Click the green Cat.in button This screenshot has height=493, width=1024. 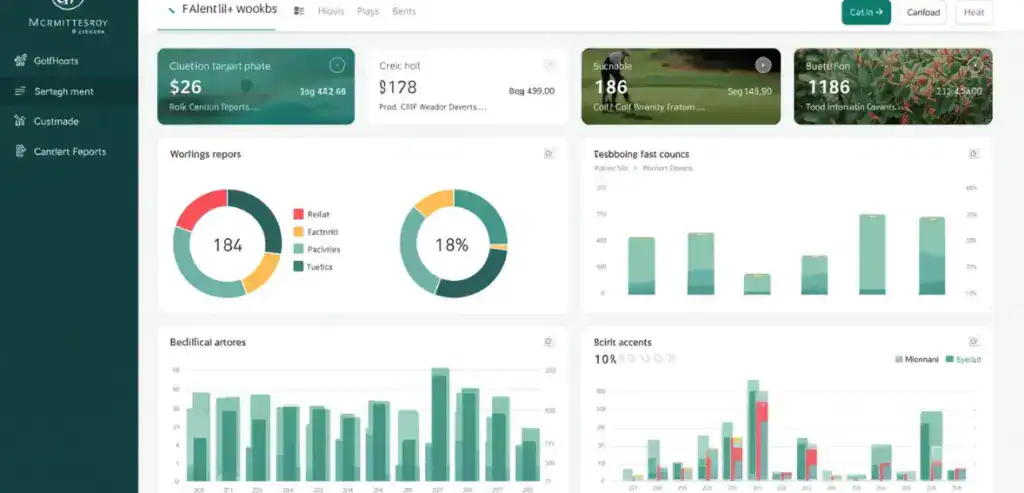tap(865, 12)
